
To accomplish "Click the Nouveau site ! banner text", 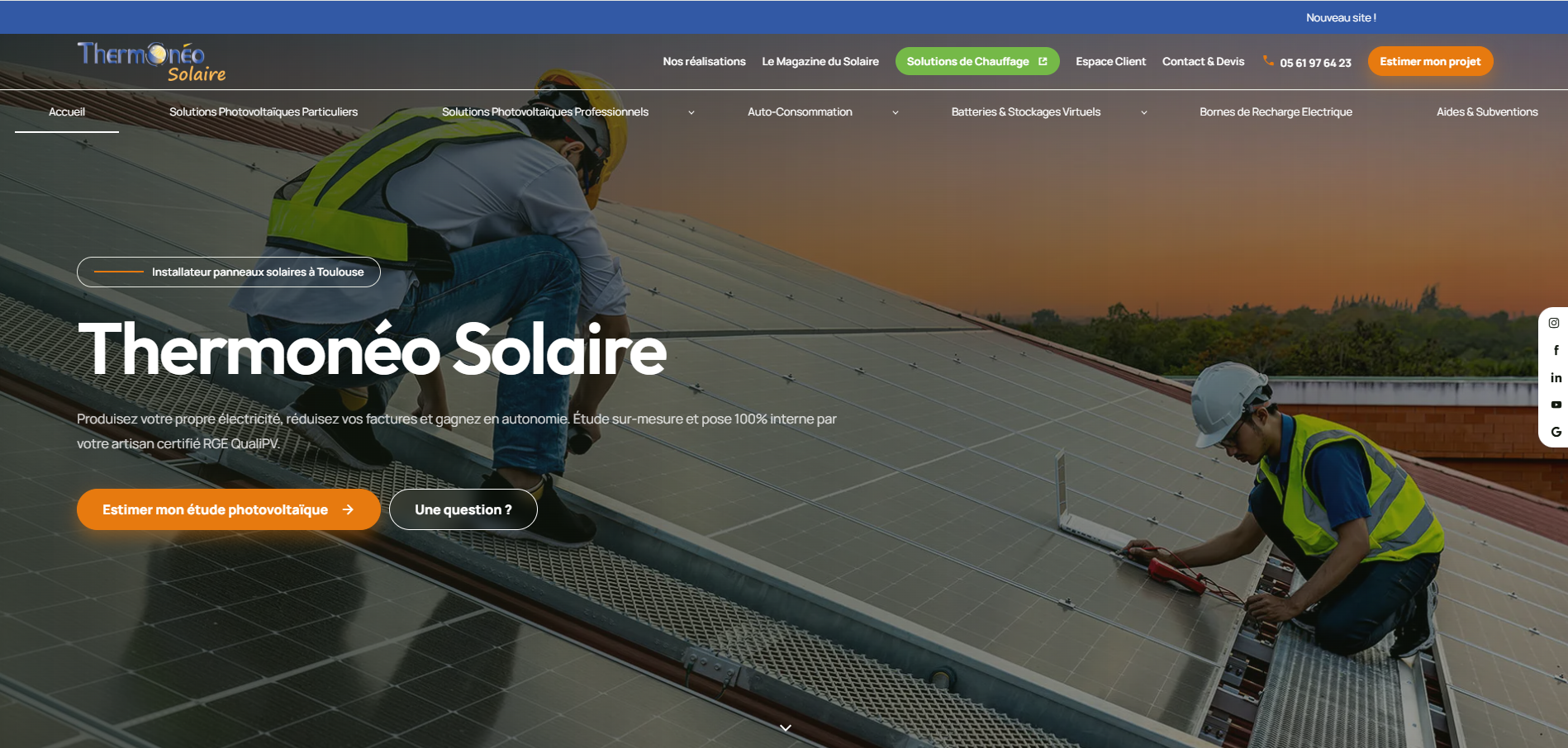I will click(1341, 17).
